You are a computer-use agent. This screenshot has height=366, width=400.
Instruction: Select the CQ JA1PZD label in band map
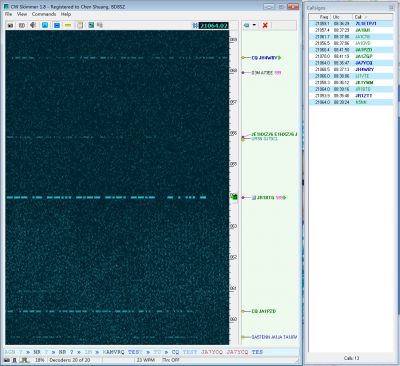click(264, 311)
